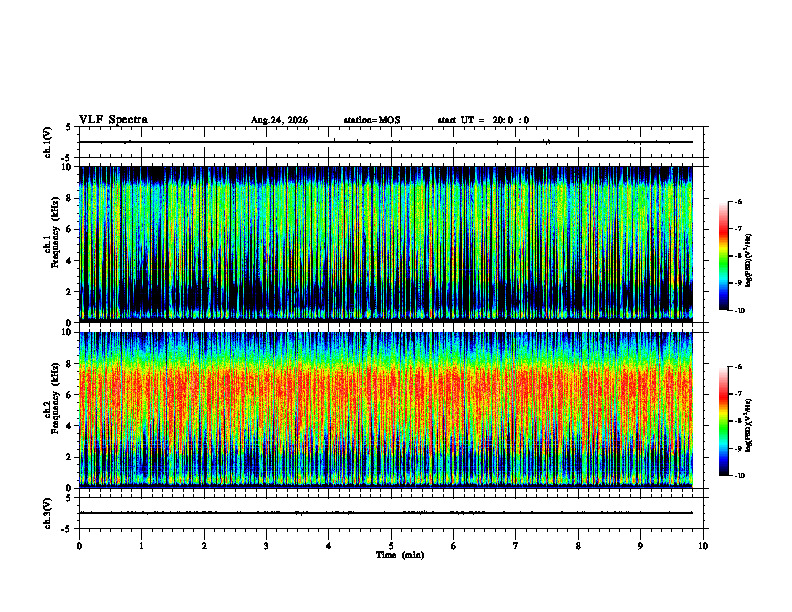Click ch.1 frequency tick label '6'
792x612 pixels.
click(69, 229)
